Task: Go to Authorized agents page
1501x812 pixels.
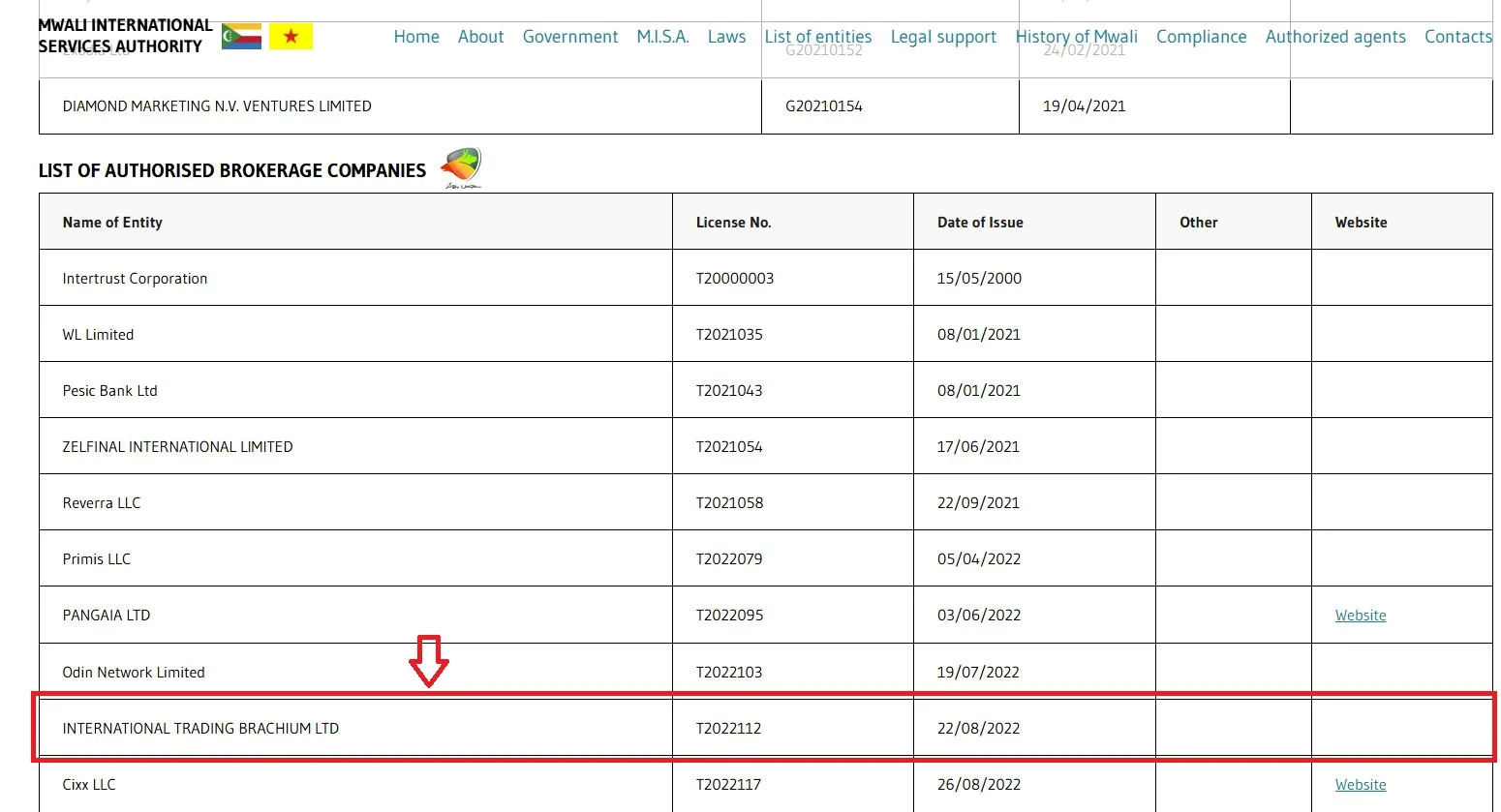Action: pos(1335,37)
